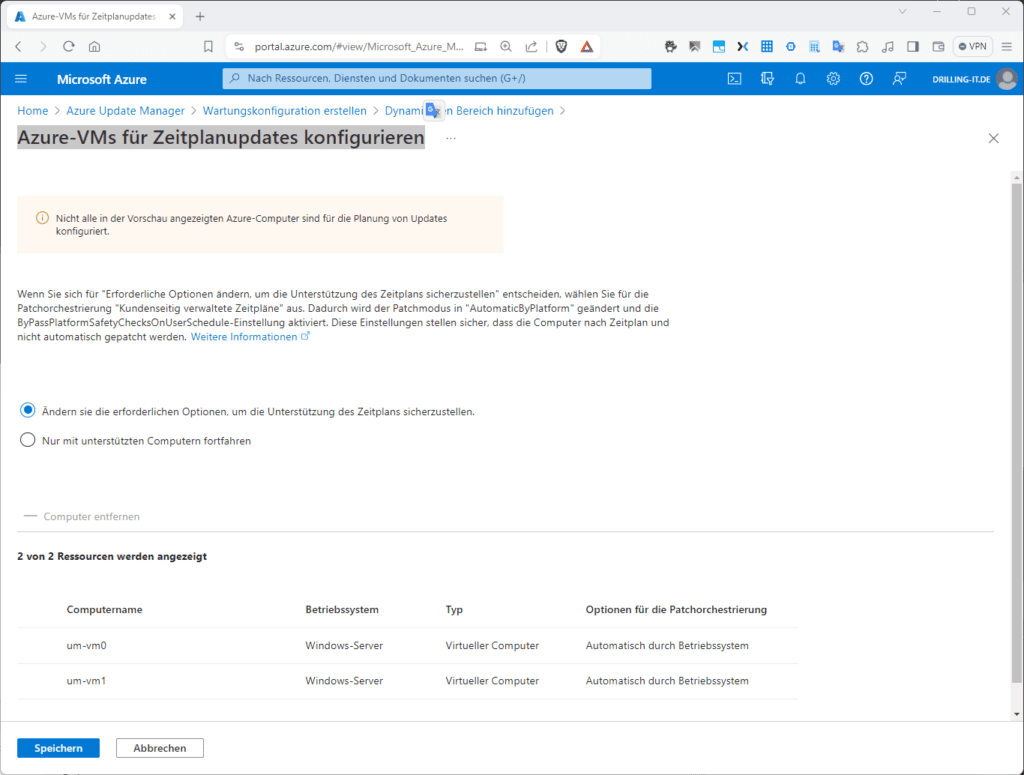Close the Azure-VMs configuration blade
This screenshot has height=775, width=1024.
(x=993, y=138)
